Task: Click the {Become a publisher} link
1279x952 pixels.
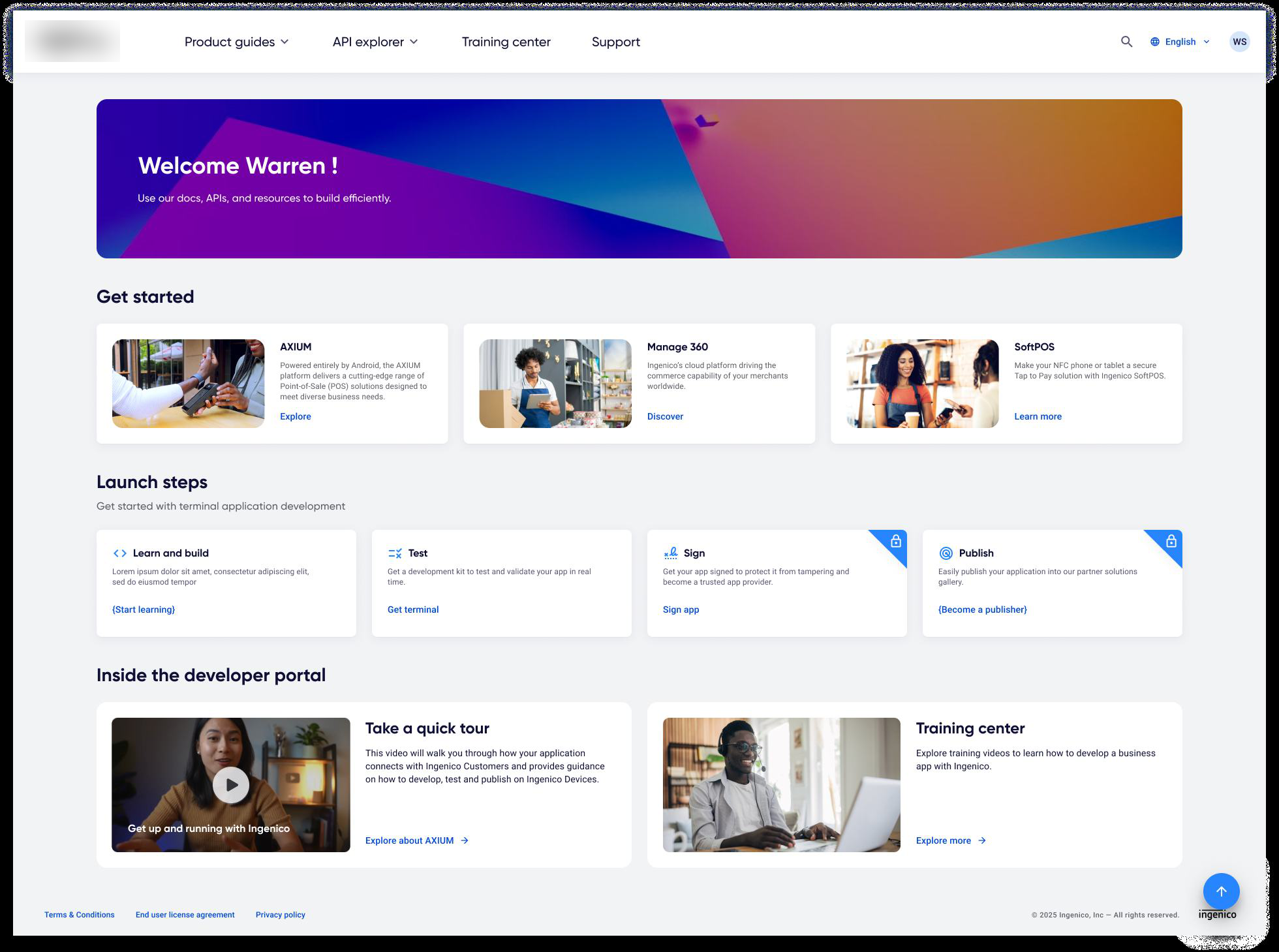Action: click(982, 609)
